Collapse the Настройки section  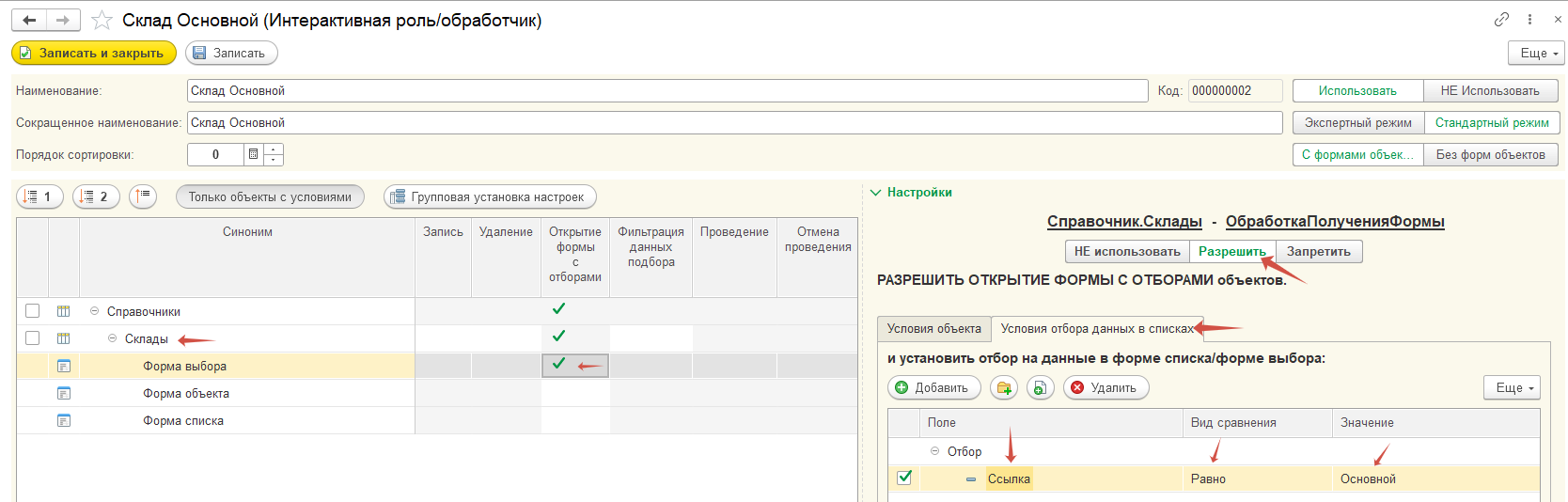pos(876,192)
